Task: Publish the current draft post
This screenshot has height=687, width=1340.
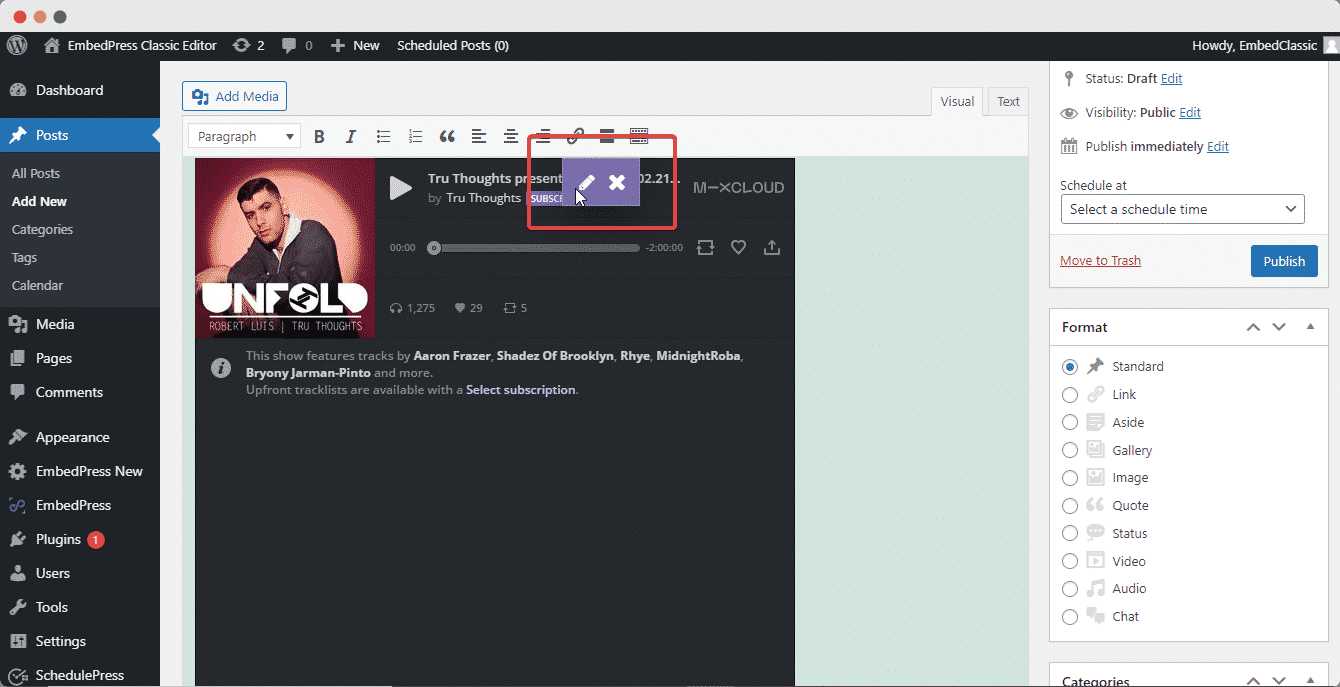Action: coord(1284,260)
